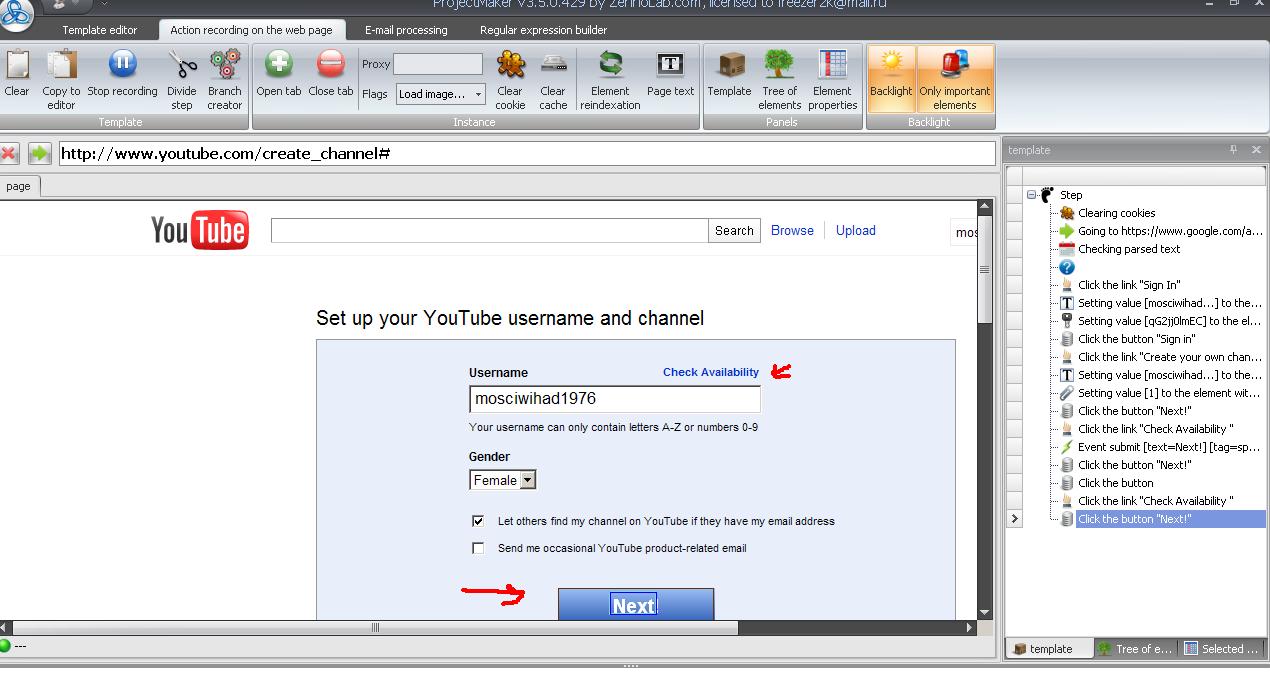Close the template side panel
This screenshot has width=1270, height=681.
tap(1256, 150)
